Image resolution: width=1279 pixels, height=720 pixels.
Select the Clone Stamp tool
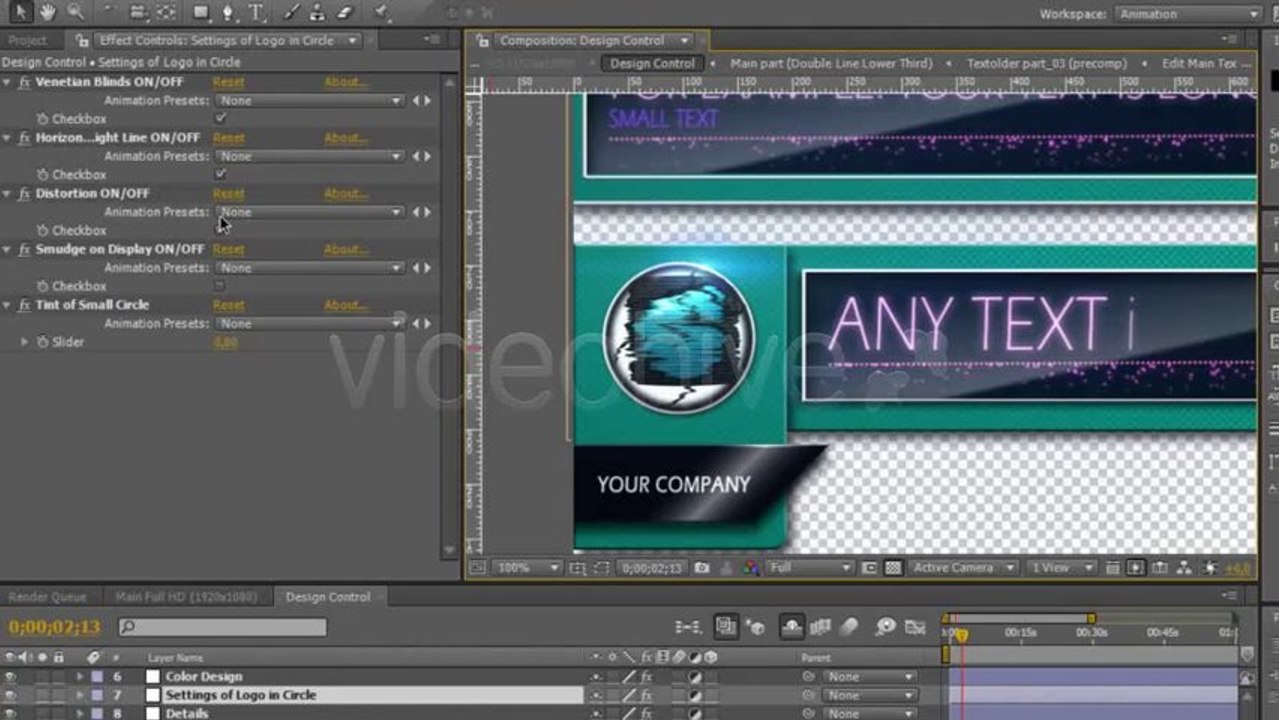(x=319, y=12)
